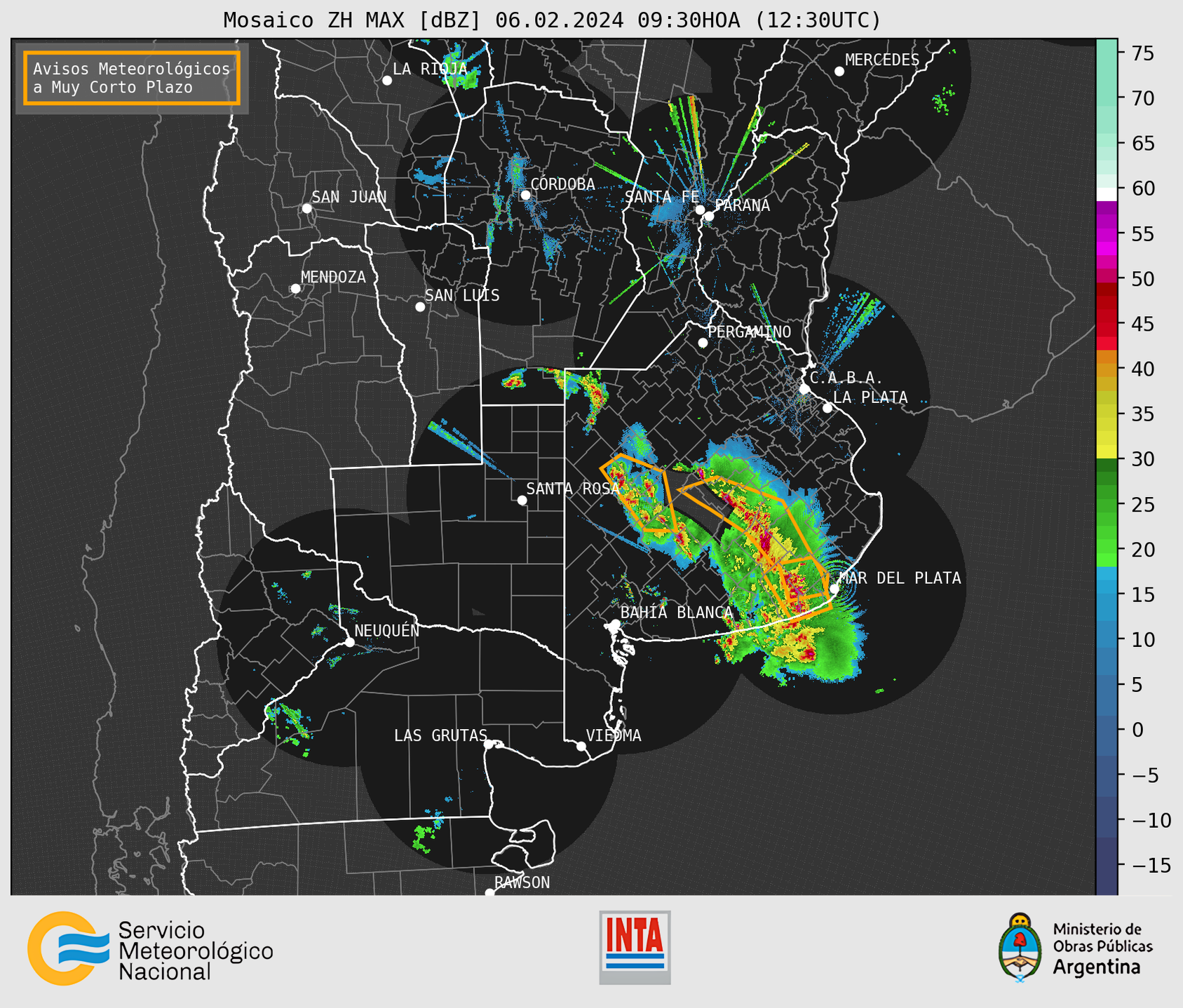1183x1008 pixels.
Task: Click the 'BAHÍA BLANCA' city label
Action: tap(677, 612)
